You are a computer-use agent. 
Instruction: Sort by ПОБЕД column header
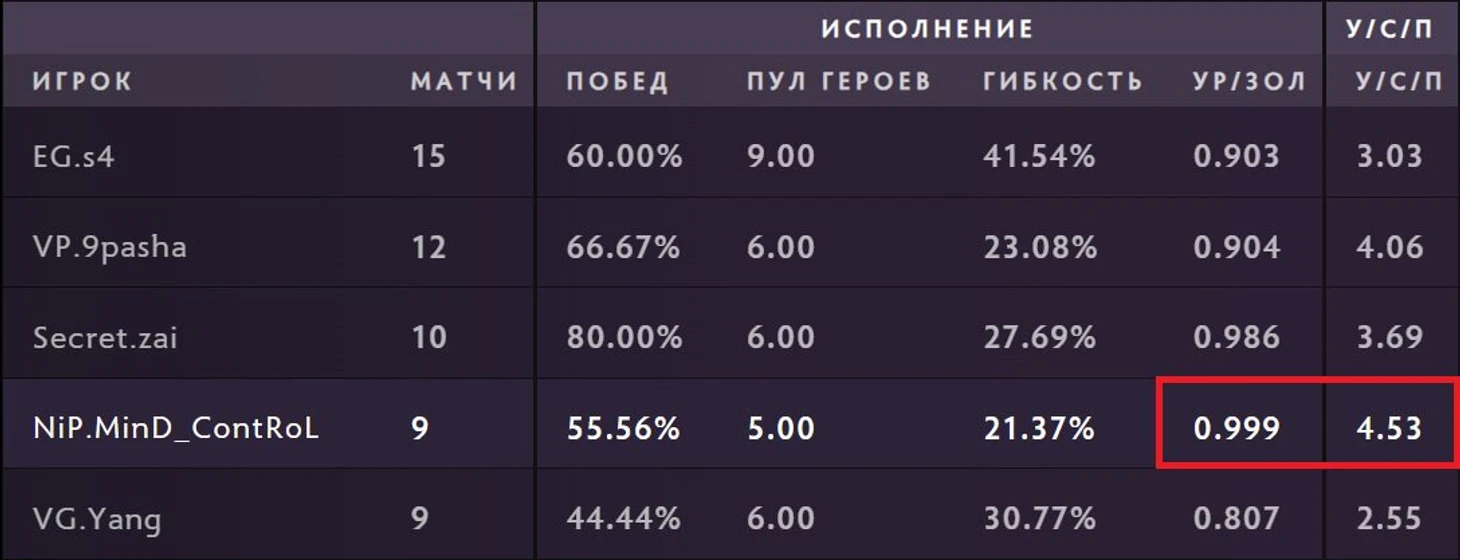click(x=617, y=82)
